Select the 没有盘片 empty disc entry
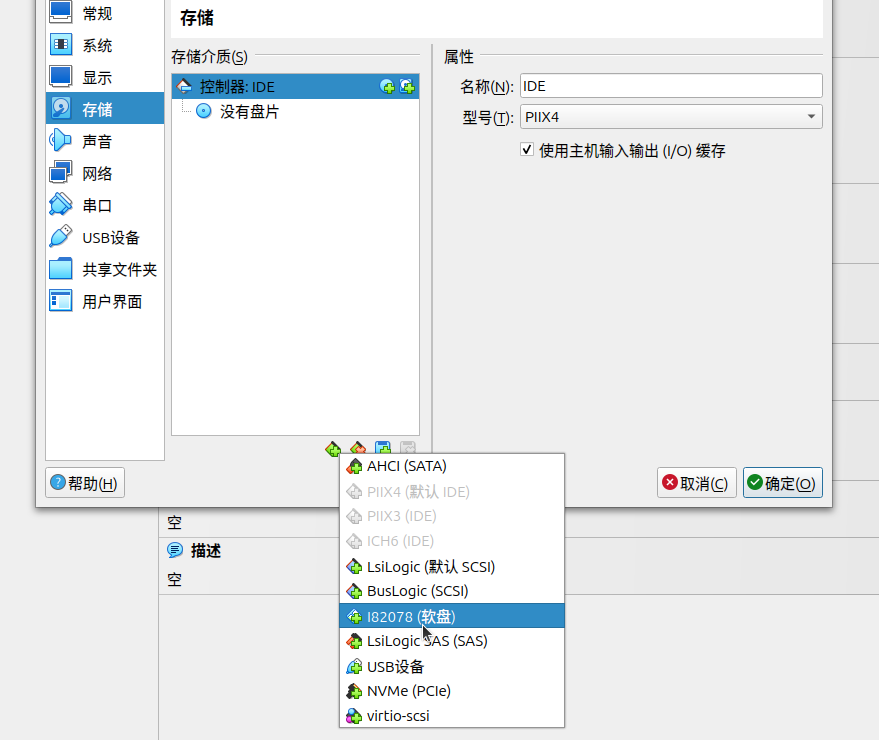 [249, 112]
